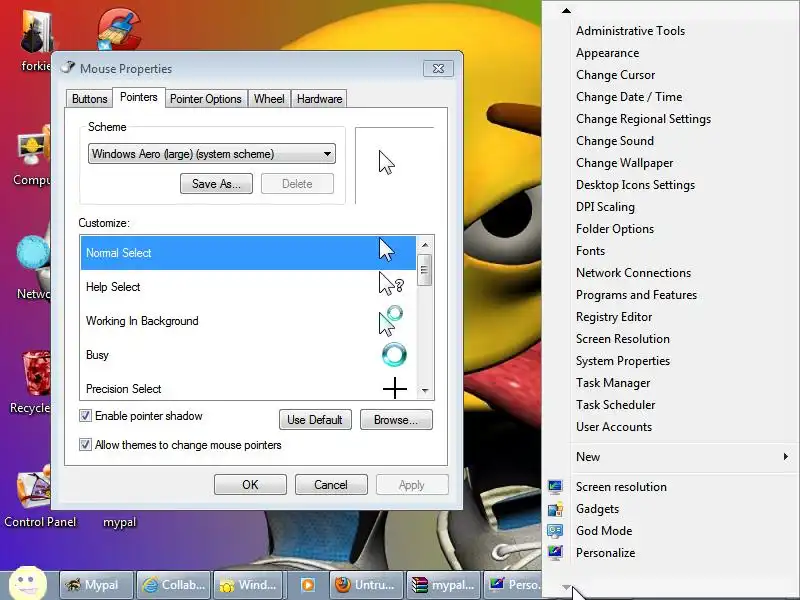
Task: Switch to Collab... Internet Explorer taskbar button
Action: tap(174, 585)
